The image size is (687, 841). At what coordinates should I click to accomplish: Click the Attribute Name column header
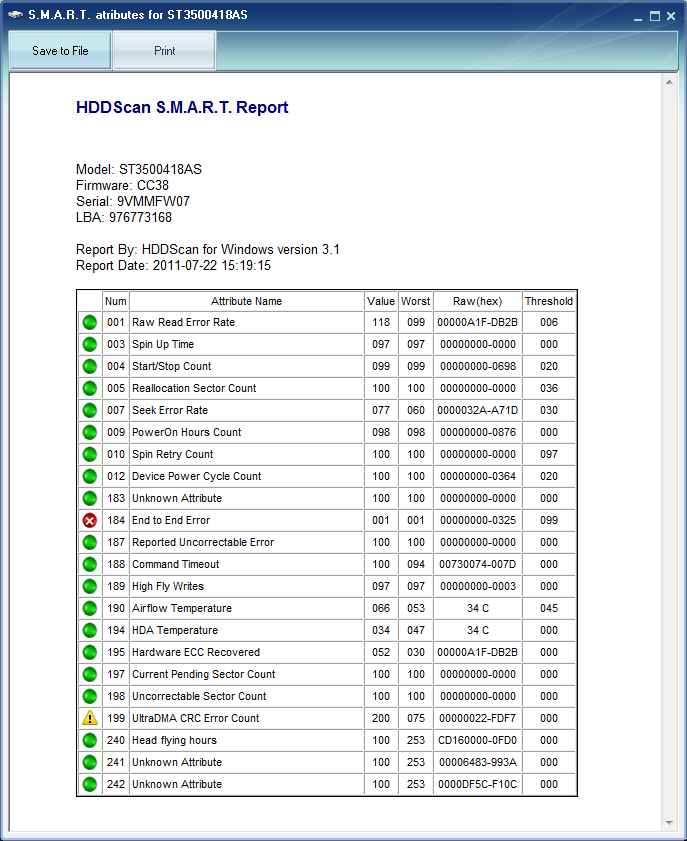coord(246,301)
